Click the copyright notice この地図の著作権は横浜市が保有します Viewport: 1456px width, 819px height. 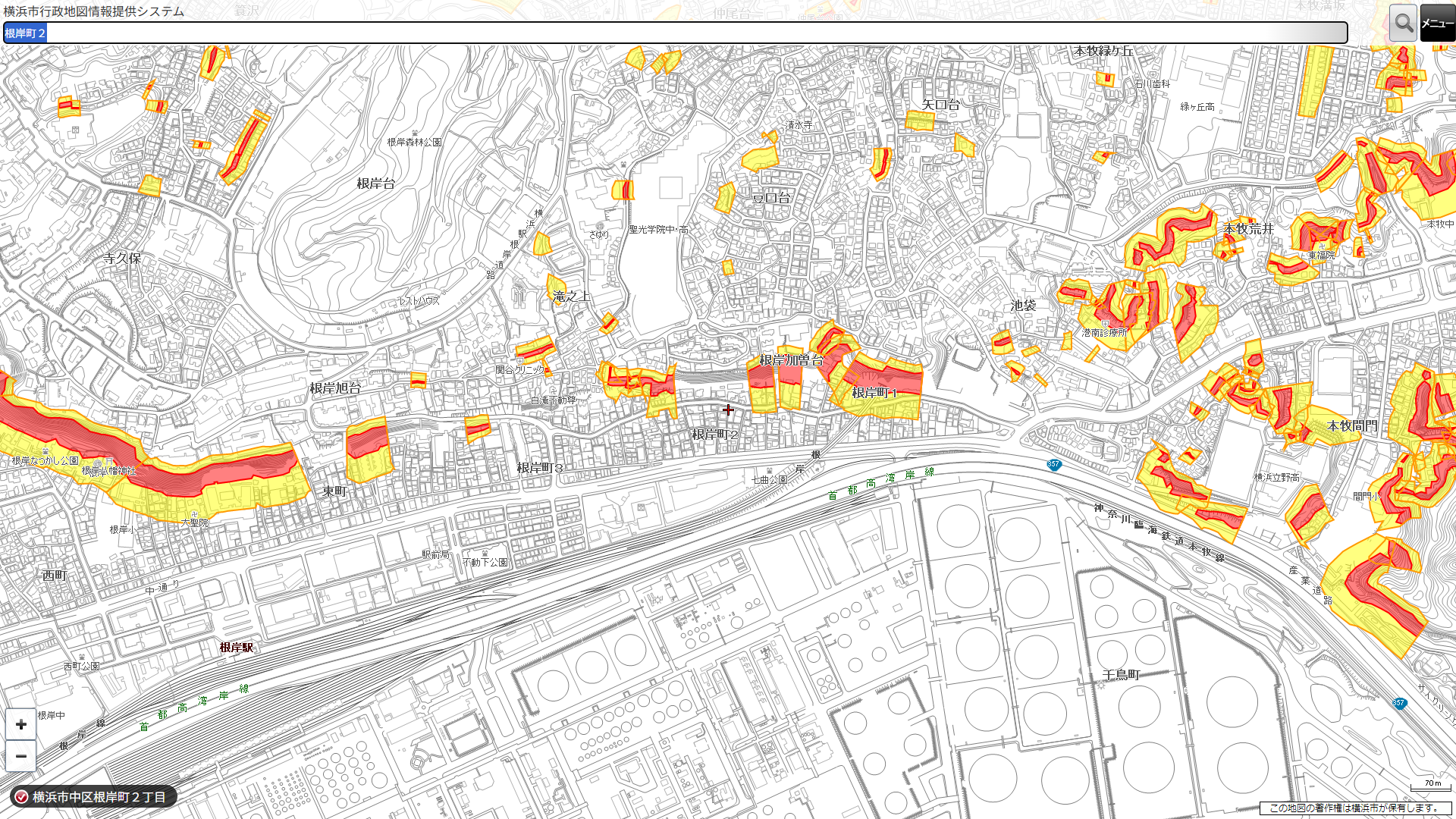tap(1354, 808)
